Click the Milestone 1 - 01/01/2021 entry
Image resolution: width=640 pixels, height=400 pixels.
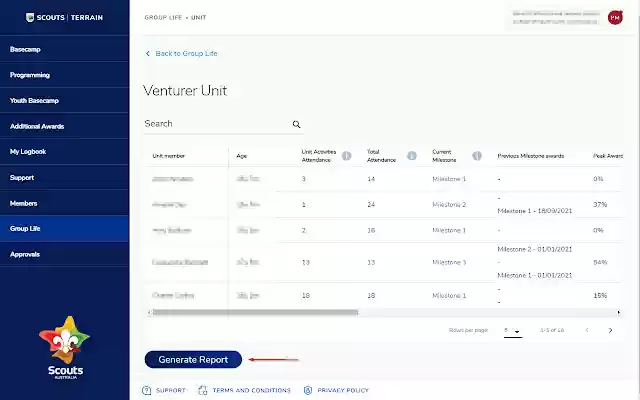[534, 276]
